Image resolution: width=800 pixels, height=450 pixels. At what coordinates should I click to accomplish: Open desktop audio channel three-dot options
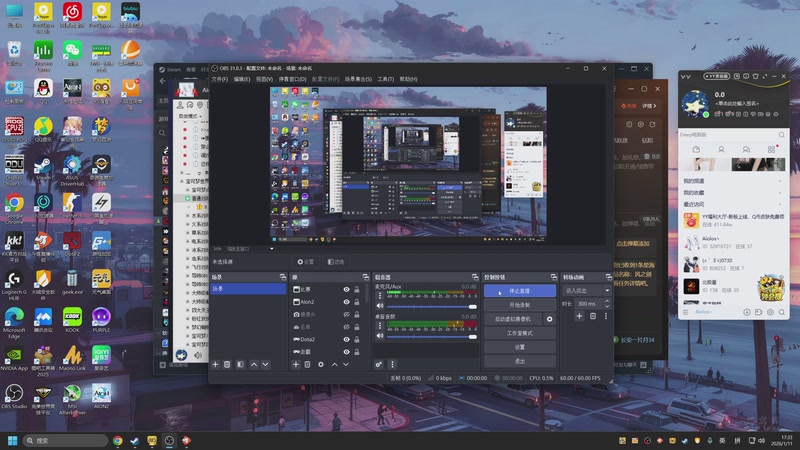coord(380,325)
